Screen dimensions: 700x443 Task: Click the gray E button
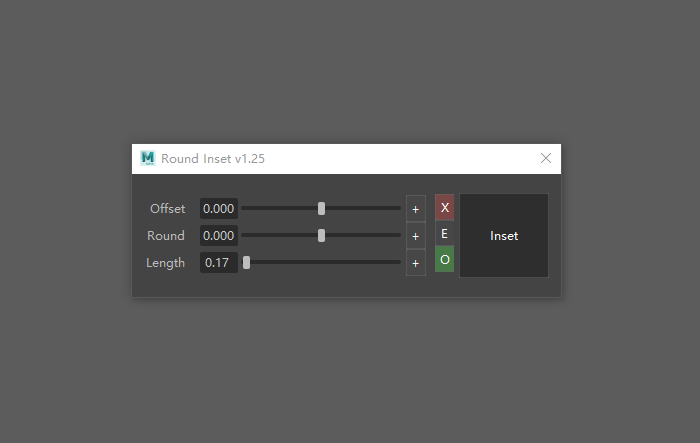(445, 233)
